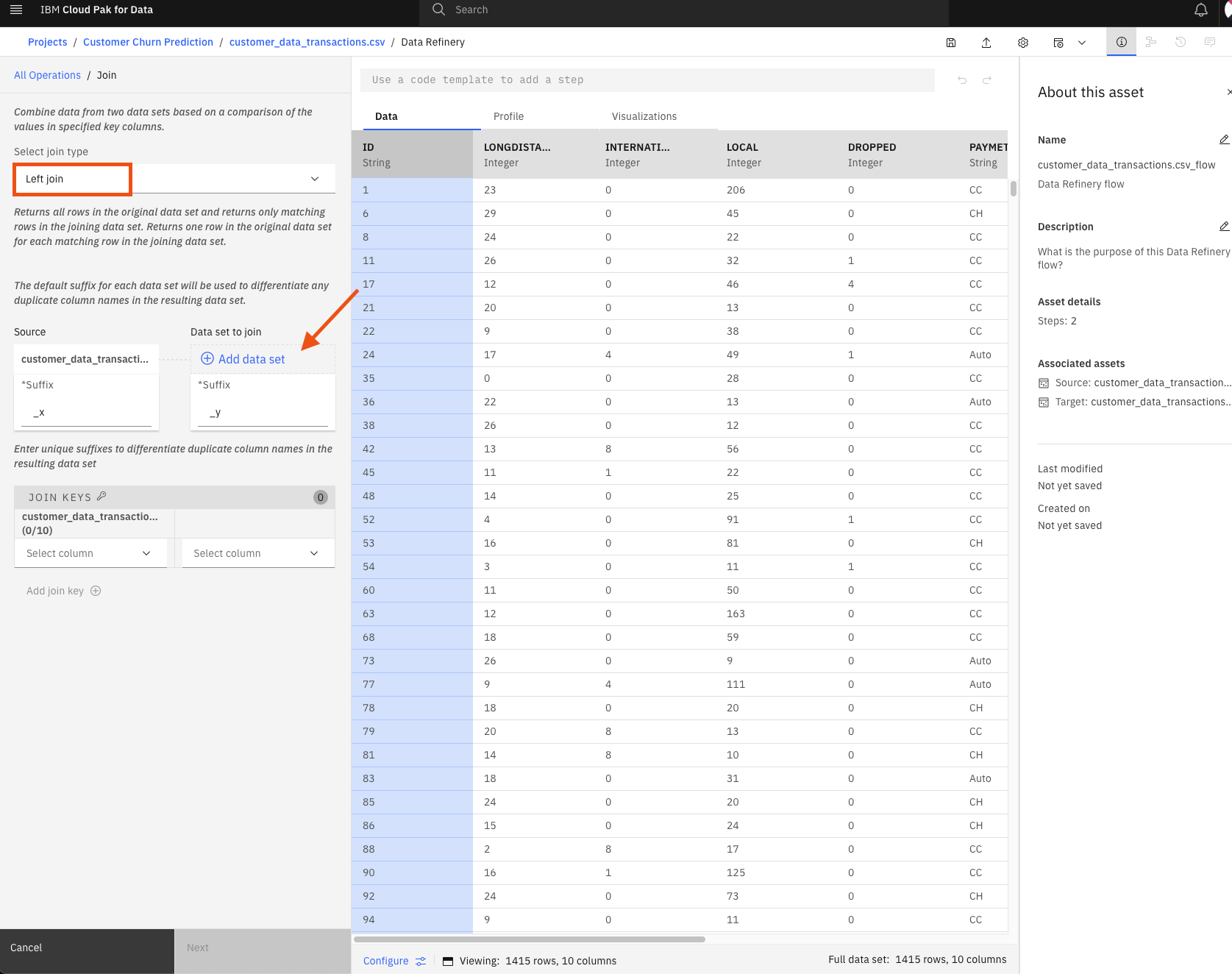Click the customer_data_transacti... source dataset box
The image size is (1232, 974).
pyautogui.click(x=86, y=359)
